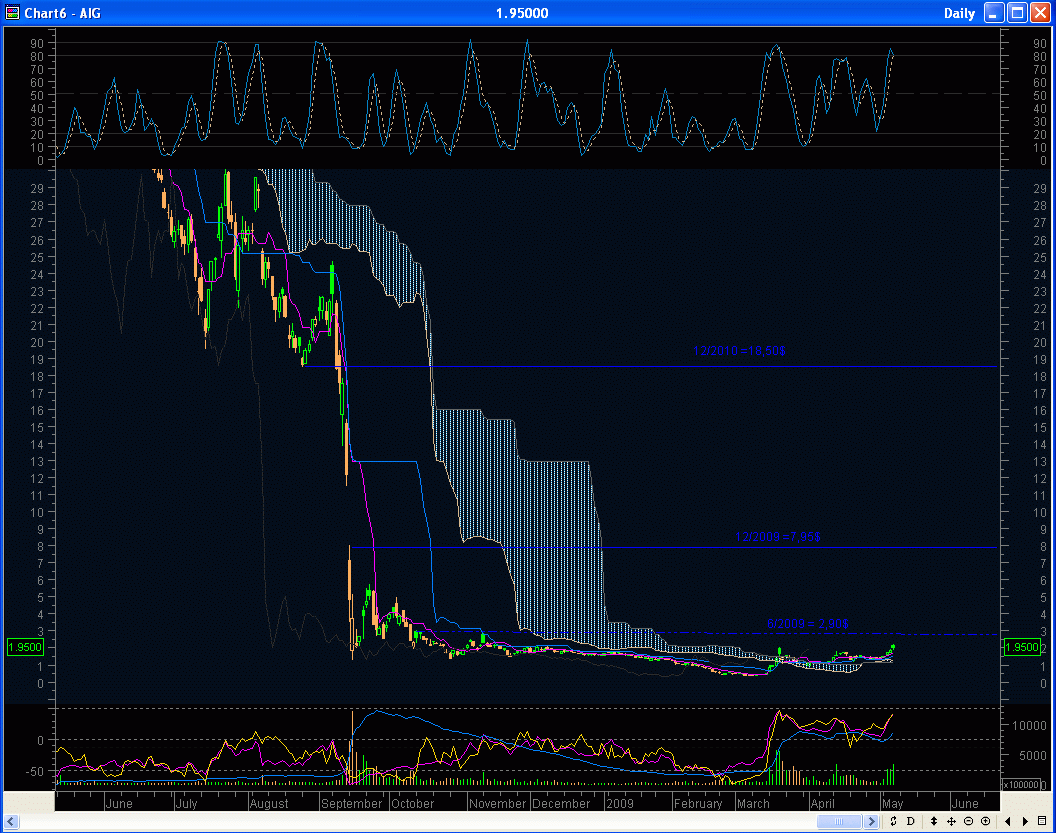Click the four-way move/pan chart icon

[x=951, y=821]
